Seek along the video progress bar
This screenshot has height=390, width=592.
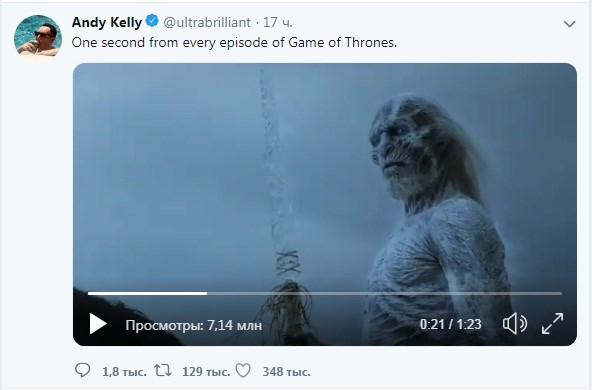325,293
